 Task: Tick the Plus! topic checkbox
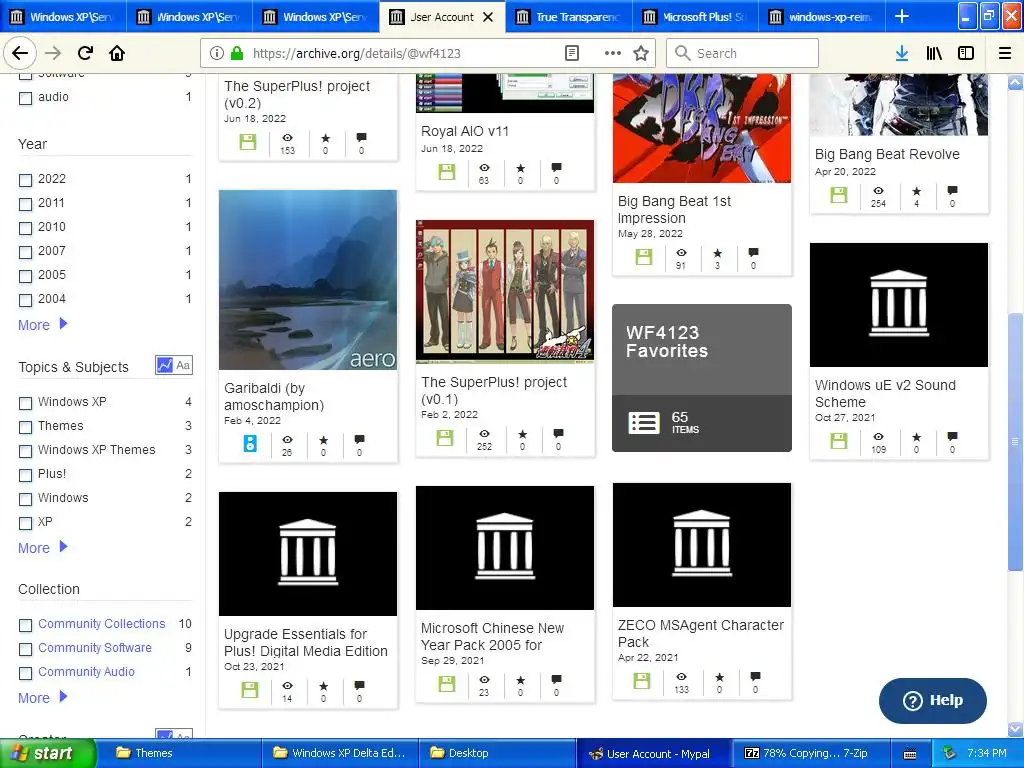click(x=25, y=475)
